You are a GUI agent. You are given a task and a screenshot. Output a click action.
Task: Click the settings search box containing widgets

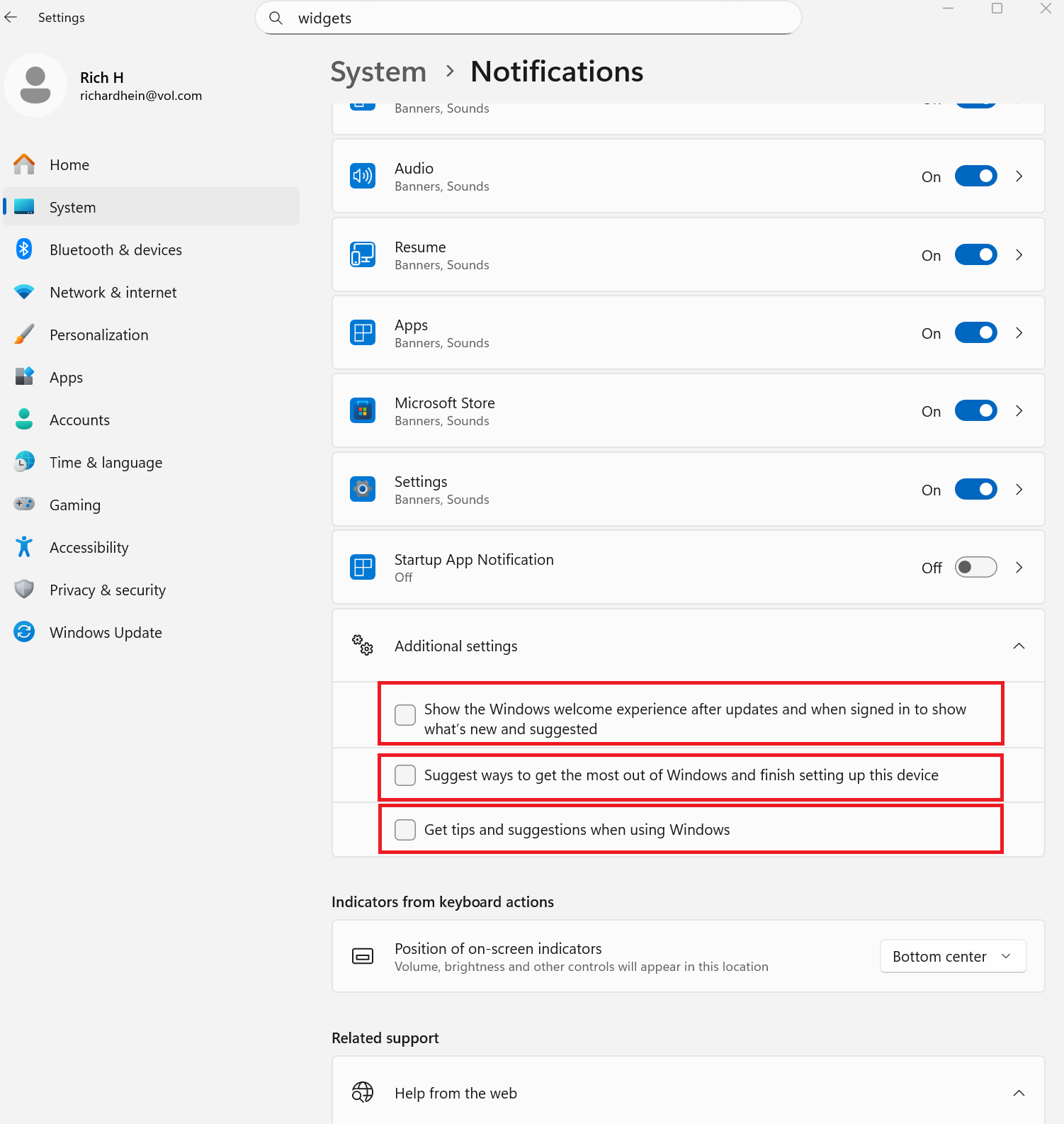tap(528, 18)
